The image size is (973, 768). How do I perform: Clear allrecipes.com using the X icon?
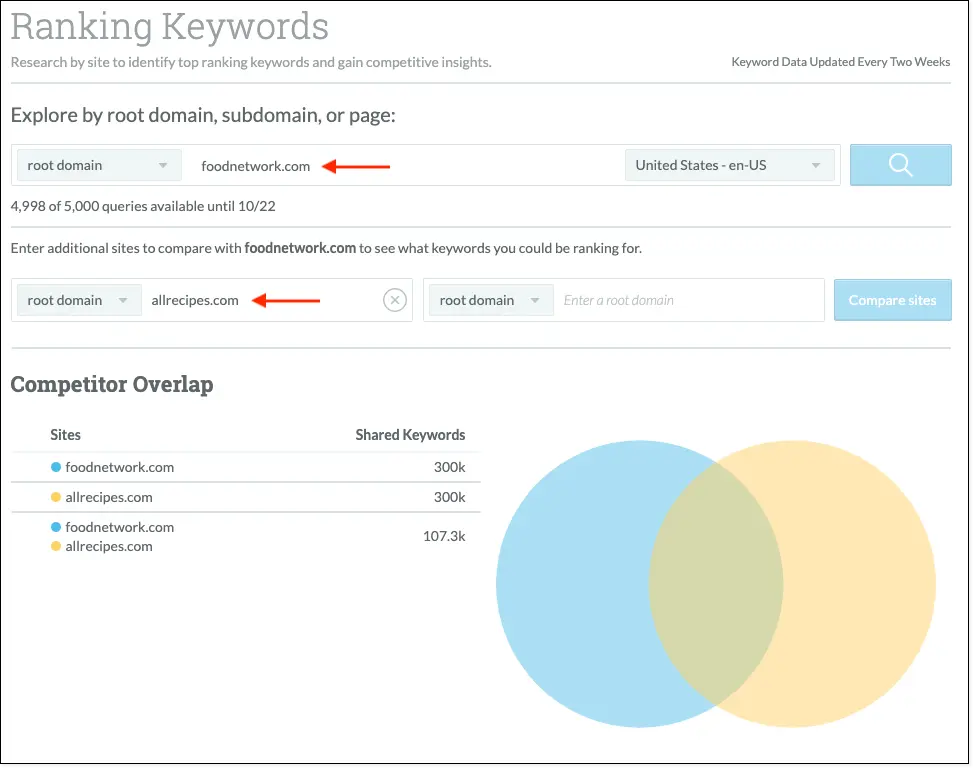click(x=394, y=299)
